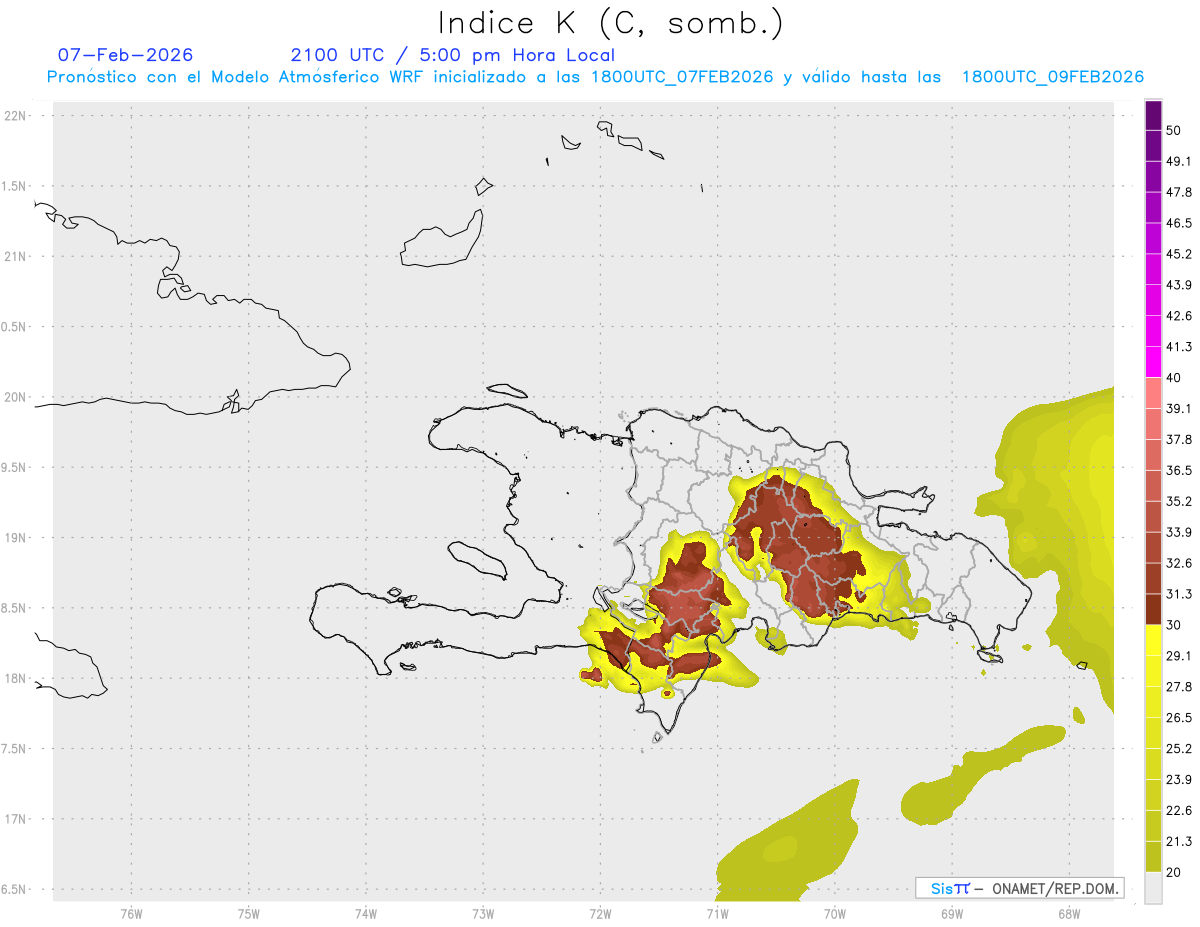
Task: Click the magenta swatch between 41.3 and 42.6
Action: coord(1154,331)
